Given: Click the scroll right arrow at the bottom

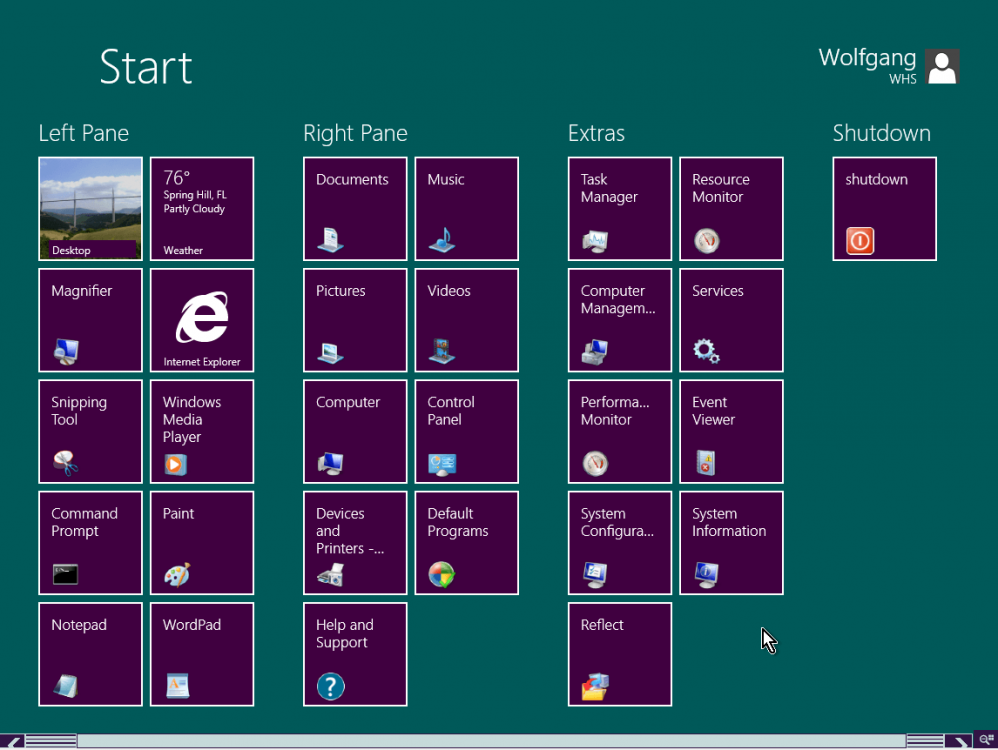Looking at the screenshot, I should [960, 741].
